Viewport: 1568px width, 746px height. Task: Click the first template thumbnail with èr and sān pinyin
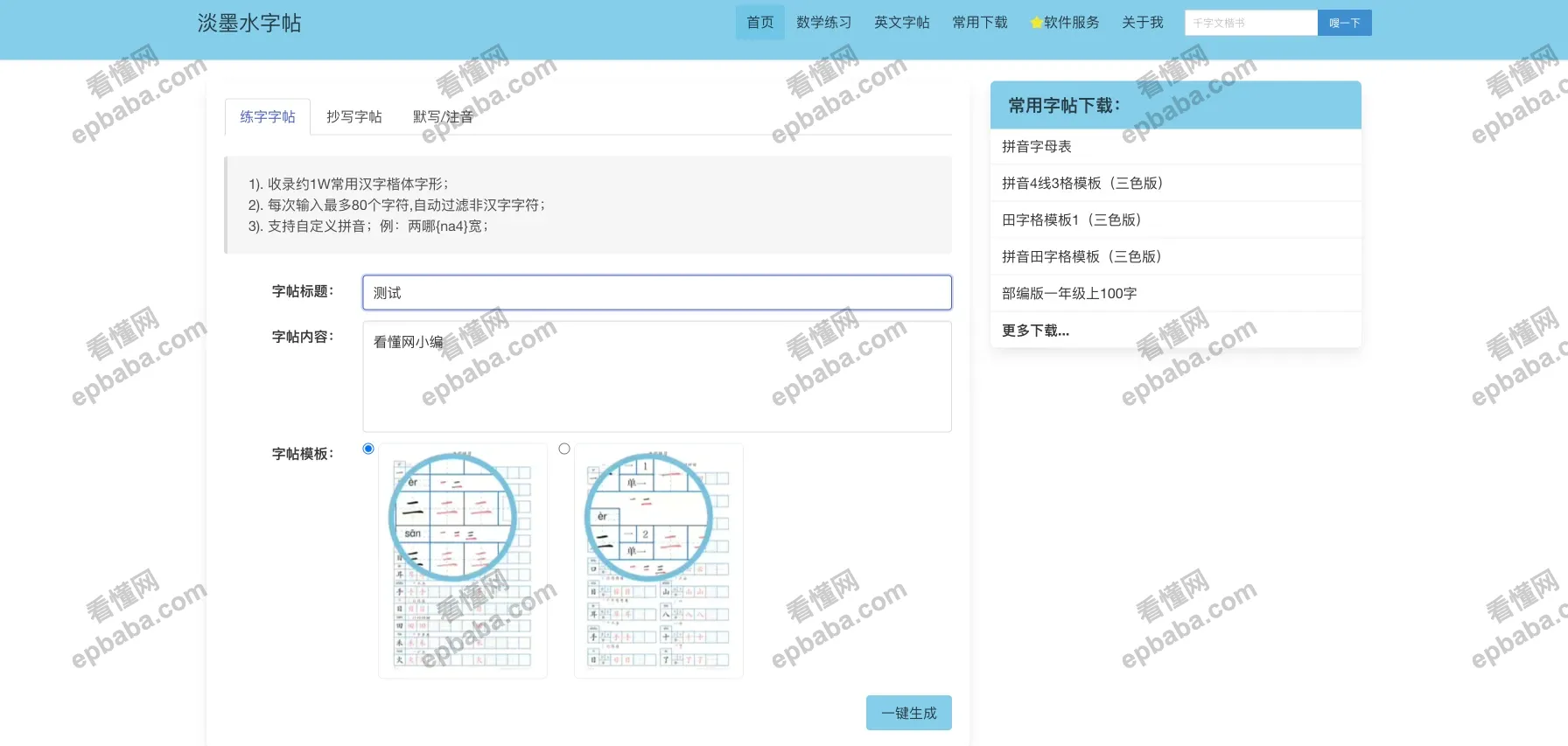pos(463,561)
